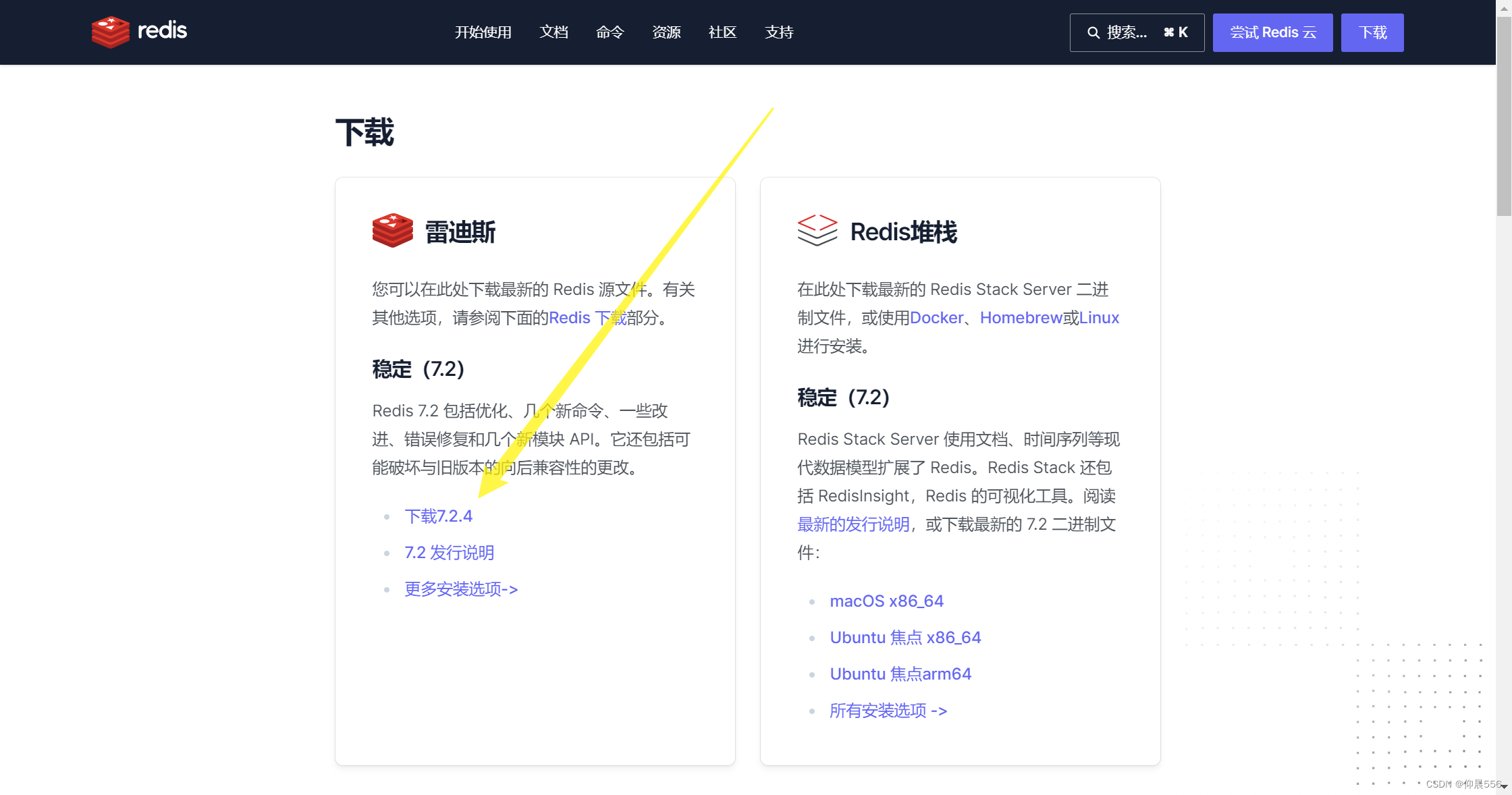The image size is (1512, 795).
Task: Click the Redis logo in the navbar
Action: [x=140, y=32]
